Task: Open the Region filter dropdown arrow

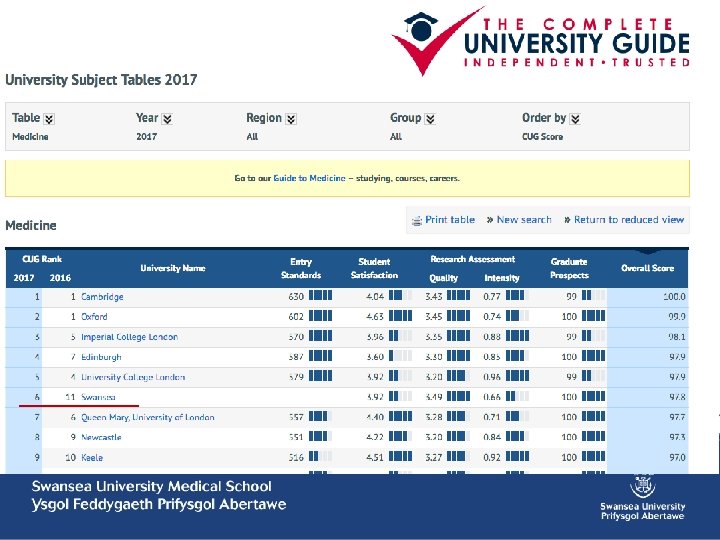Action: click(291, 119)
